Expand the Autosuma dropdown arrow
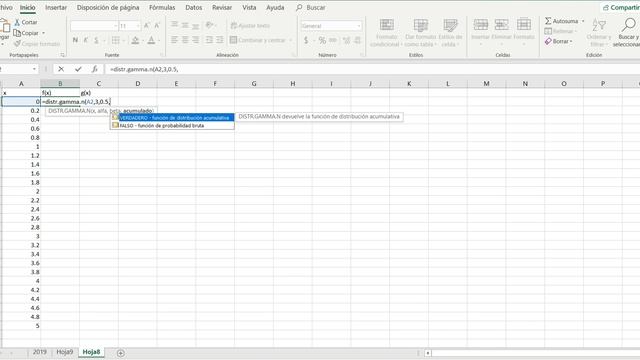 coord(583,21)
